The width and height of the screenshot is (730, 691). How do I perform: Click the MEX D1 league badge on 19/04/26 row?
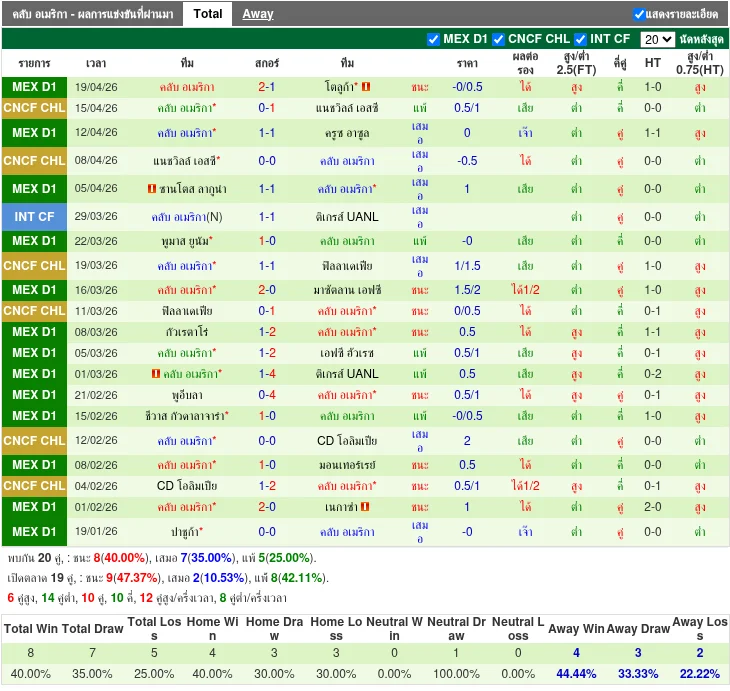(x=34, y=87)
